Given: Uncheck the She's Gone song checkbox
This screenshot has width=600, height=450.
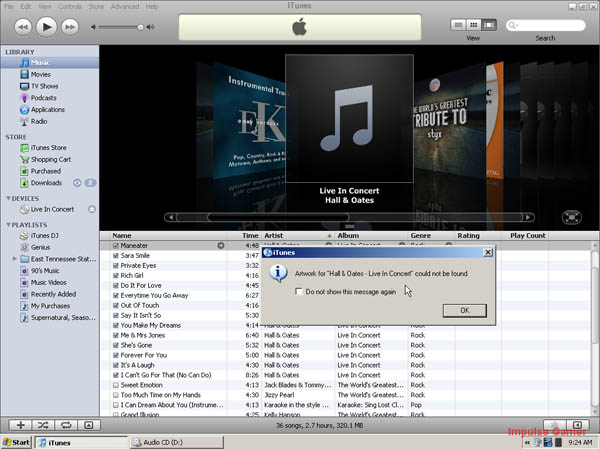Looking at the screenshot, I should pos(116,345).
